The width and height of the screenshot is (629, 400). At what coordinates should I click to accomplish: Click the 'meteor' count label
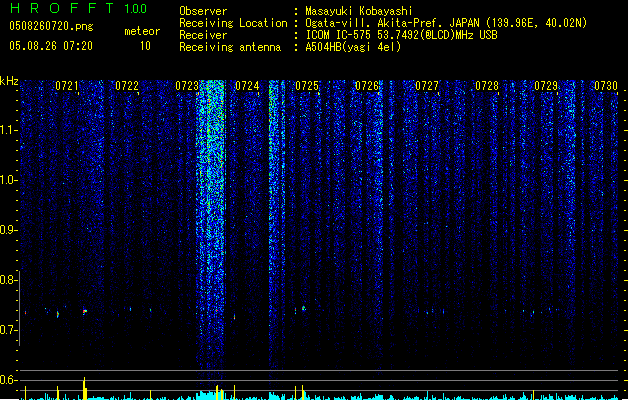142,31
